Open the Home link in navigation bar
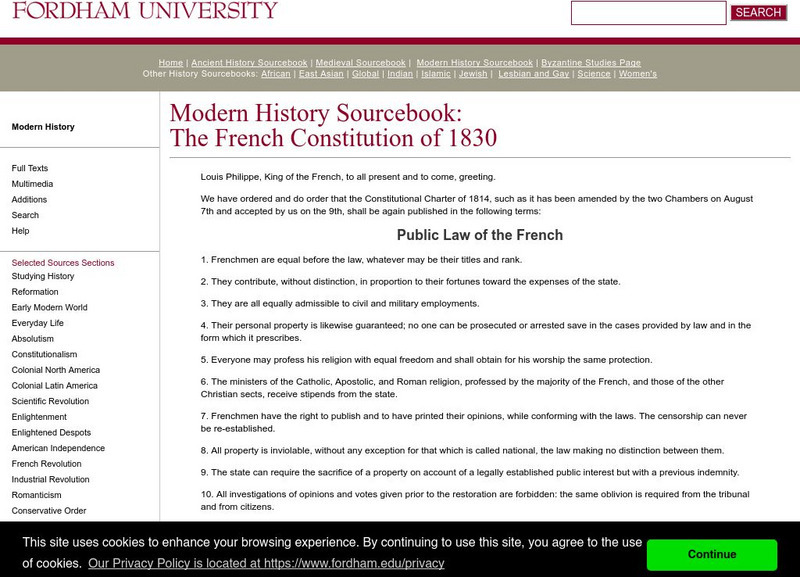 170,63
